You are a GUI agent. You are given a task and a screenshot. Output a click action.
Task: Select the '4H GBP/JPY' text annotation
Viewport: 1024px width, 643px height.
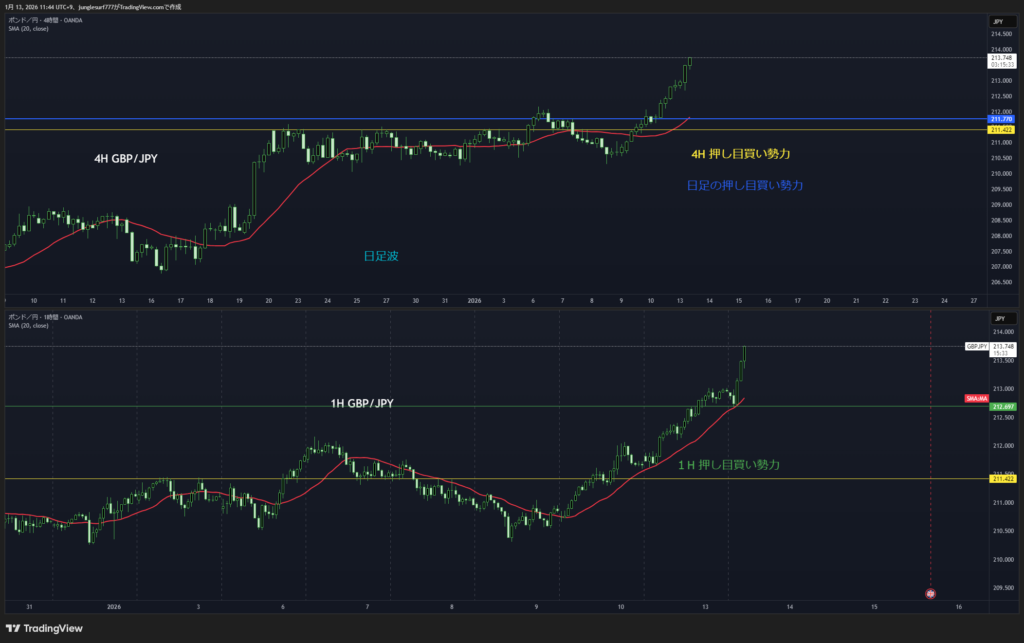click(125, 158)
